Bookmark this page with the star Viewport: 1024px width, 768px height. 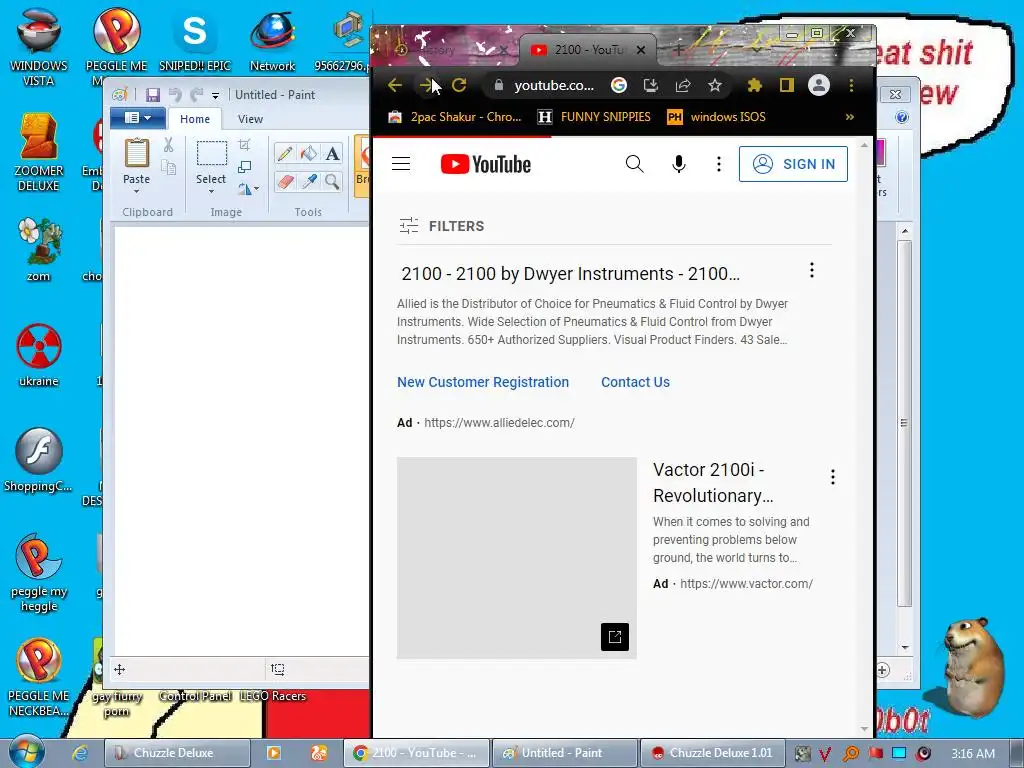point(715,85)
